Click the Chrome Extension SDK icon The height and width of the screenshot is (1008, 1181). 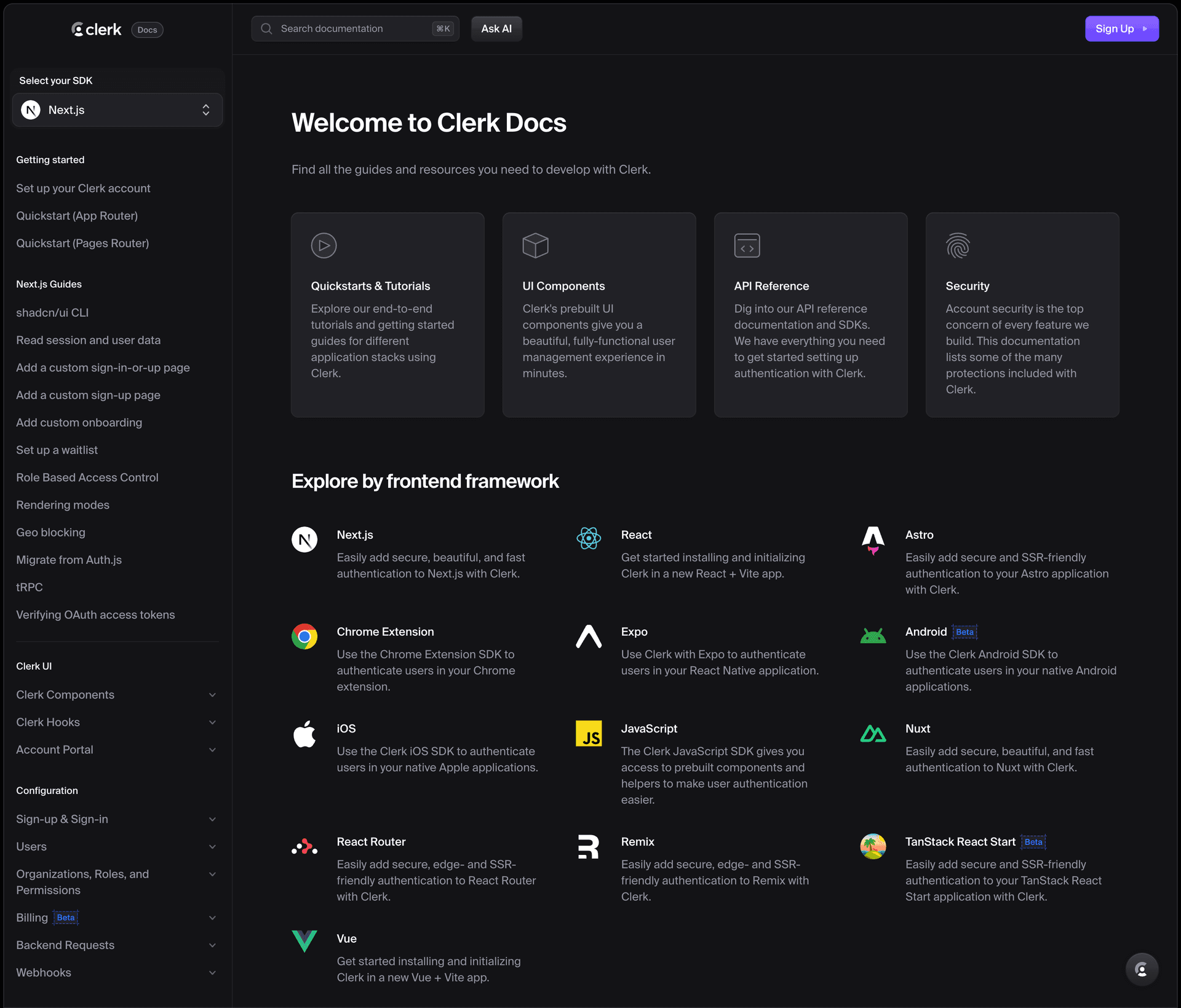pos(304,636)
